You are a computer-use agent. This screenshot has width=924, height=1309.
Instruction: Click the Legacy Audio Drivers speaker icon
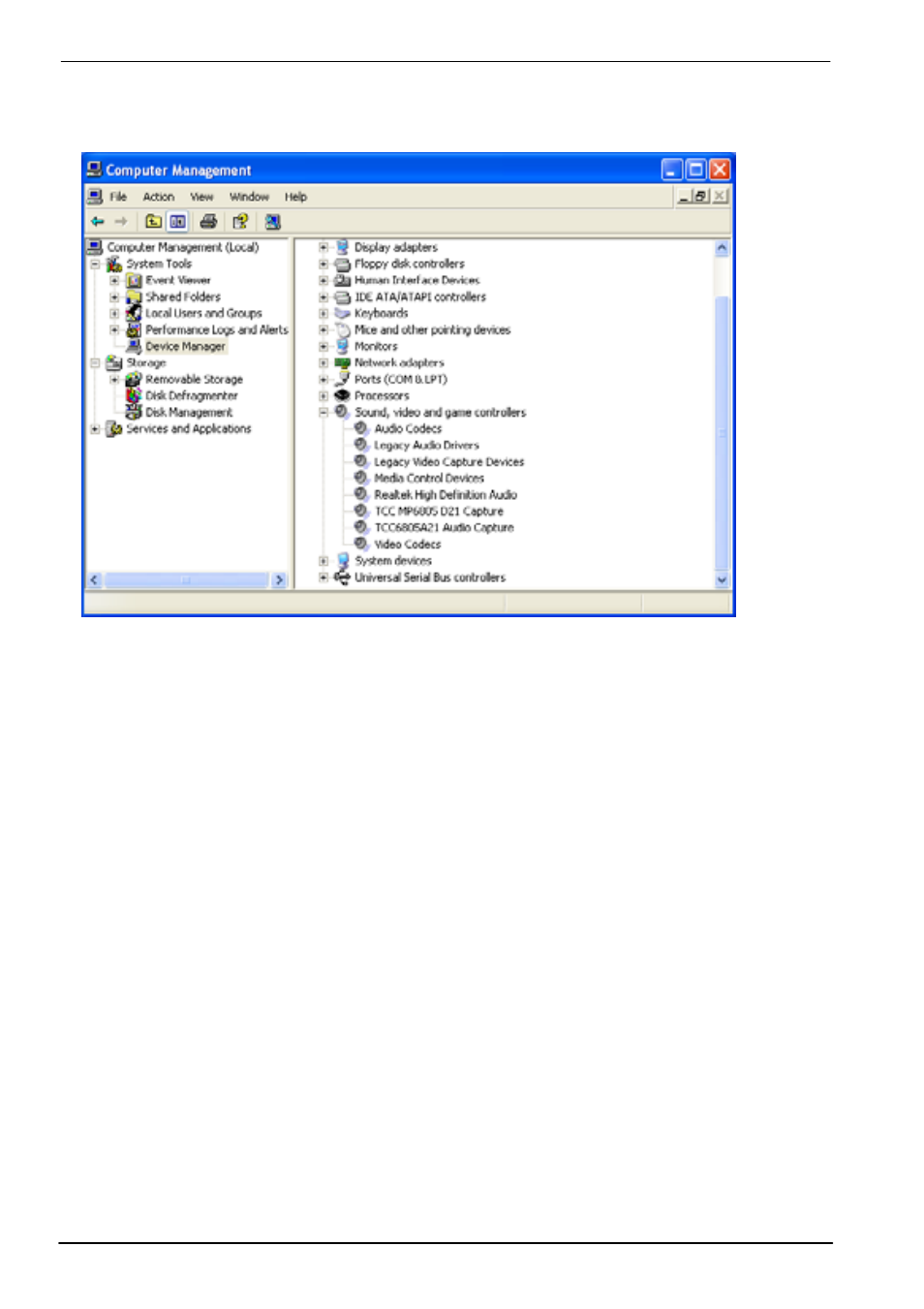(361, 445)
